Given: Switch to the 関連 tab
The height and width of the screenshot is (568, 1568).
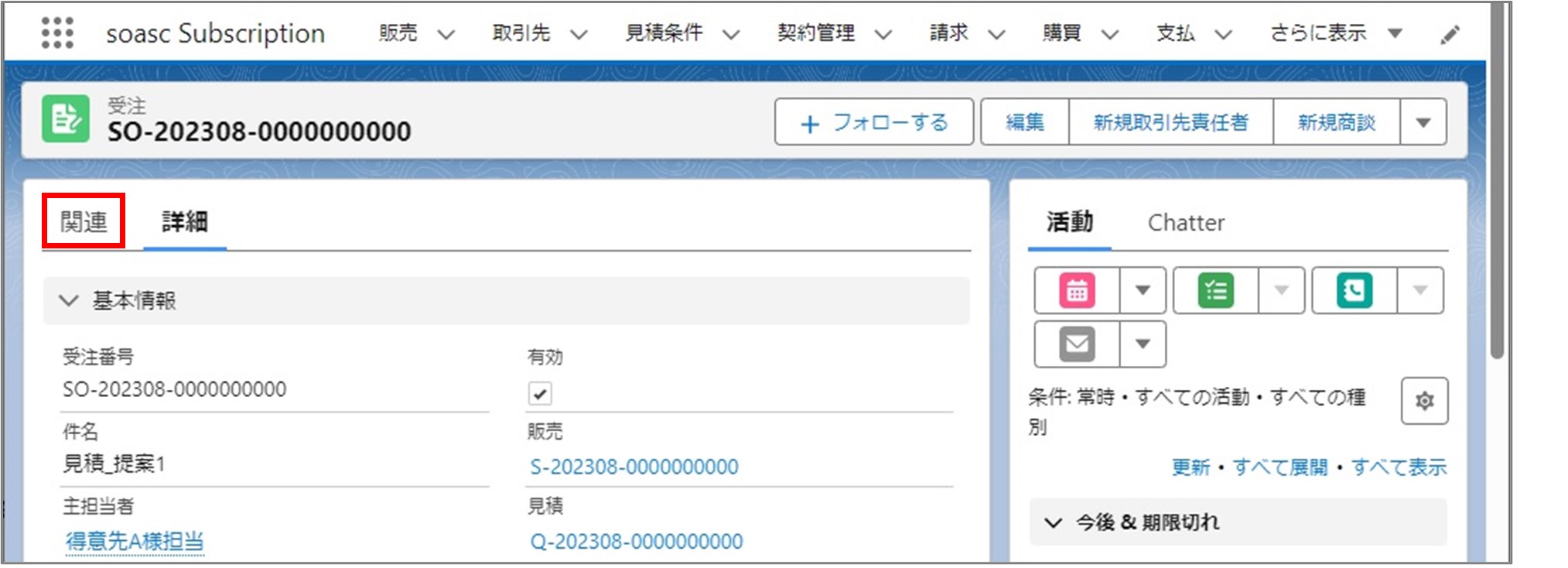Looking at the screenshot, I should [84, 222].
